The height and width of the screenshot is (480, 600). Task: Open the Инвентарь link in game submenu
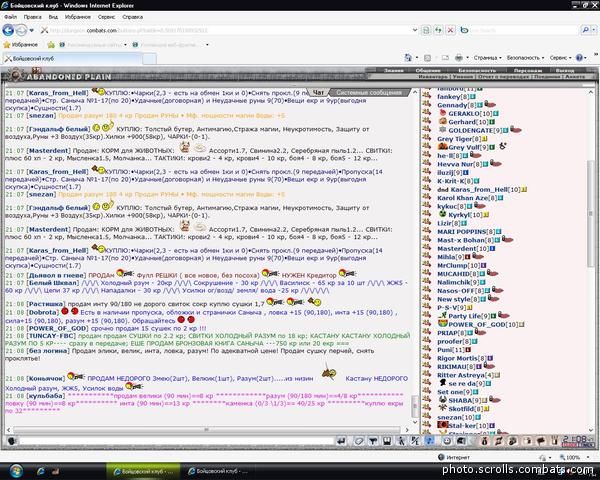[x=433, y=77]
